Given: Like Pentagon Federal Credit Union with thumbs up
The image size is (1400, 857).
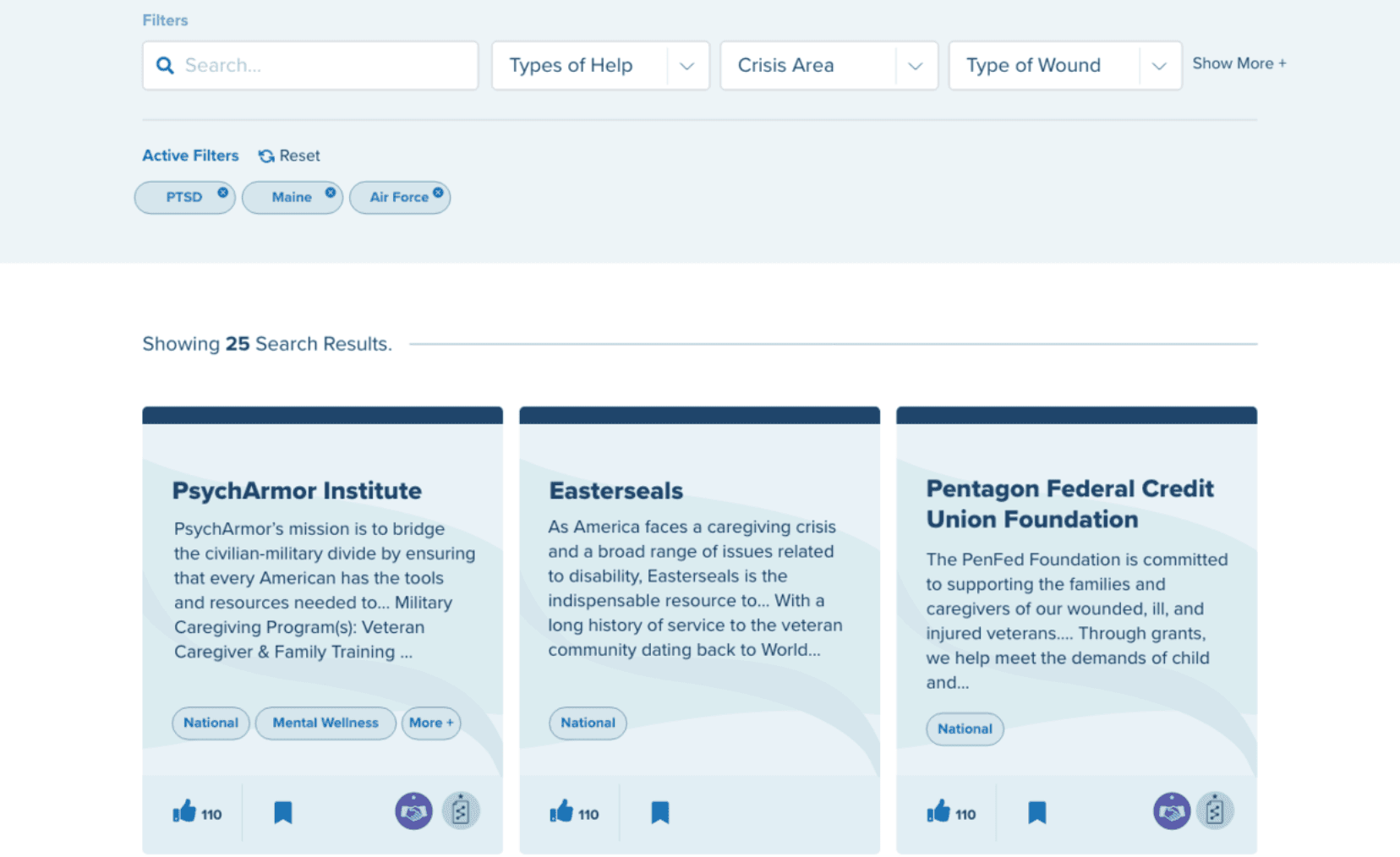Looking at the screenshot, I should (938, 811).
